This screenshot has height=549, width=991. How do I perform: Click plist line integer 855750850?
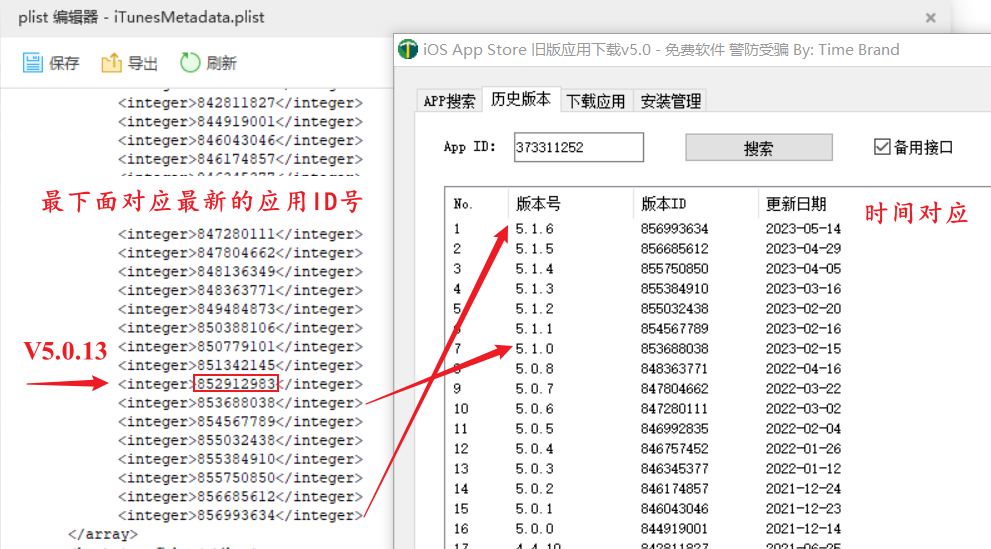pyautogui.click(x=240, y=478)
